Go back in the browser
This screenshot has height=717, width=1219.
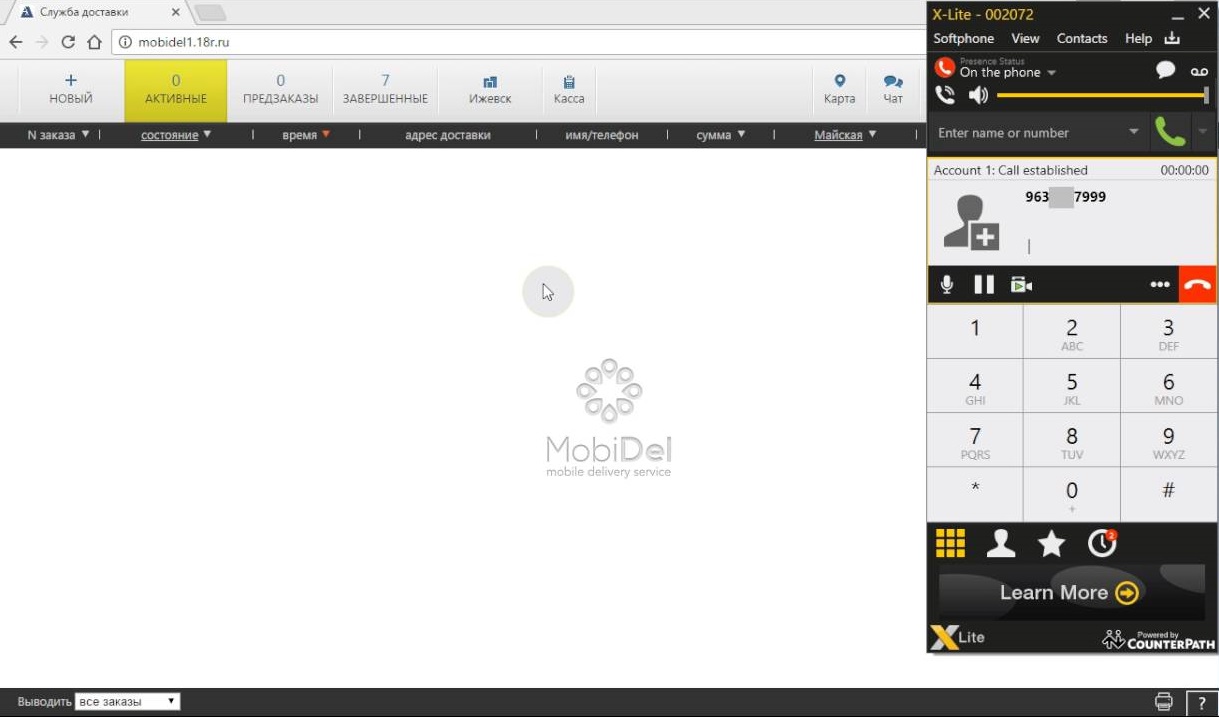[15, 42]
